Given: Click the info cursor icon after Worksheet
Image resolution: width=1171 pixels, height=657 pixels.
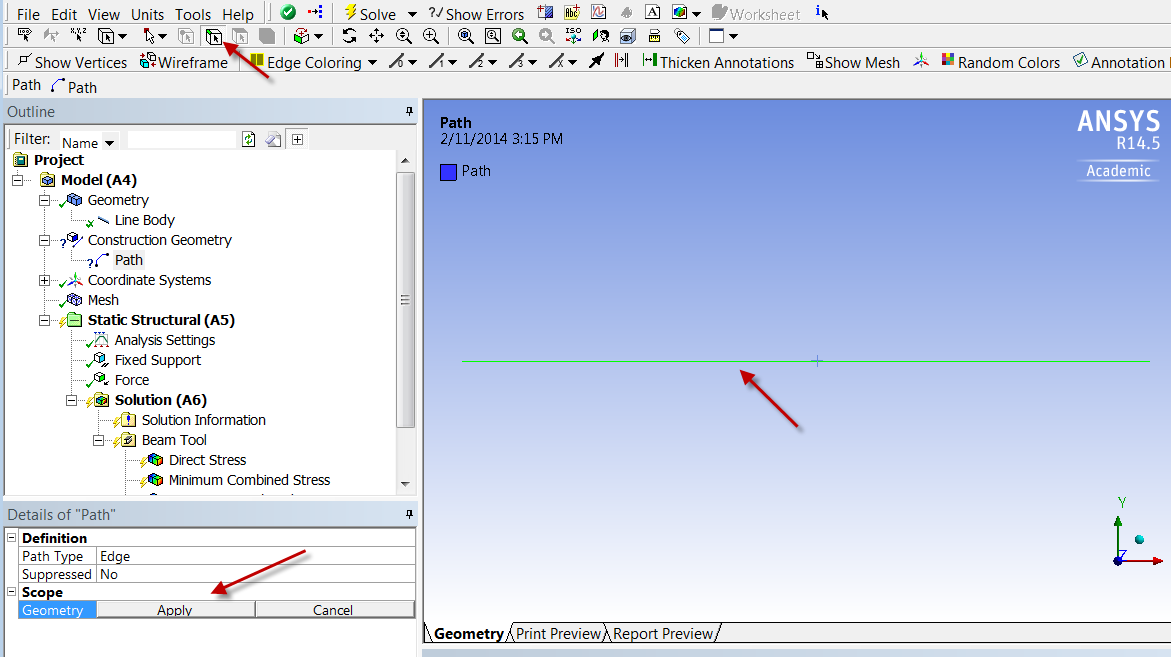Looking at the screenshot, I should 822,13.
